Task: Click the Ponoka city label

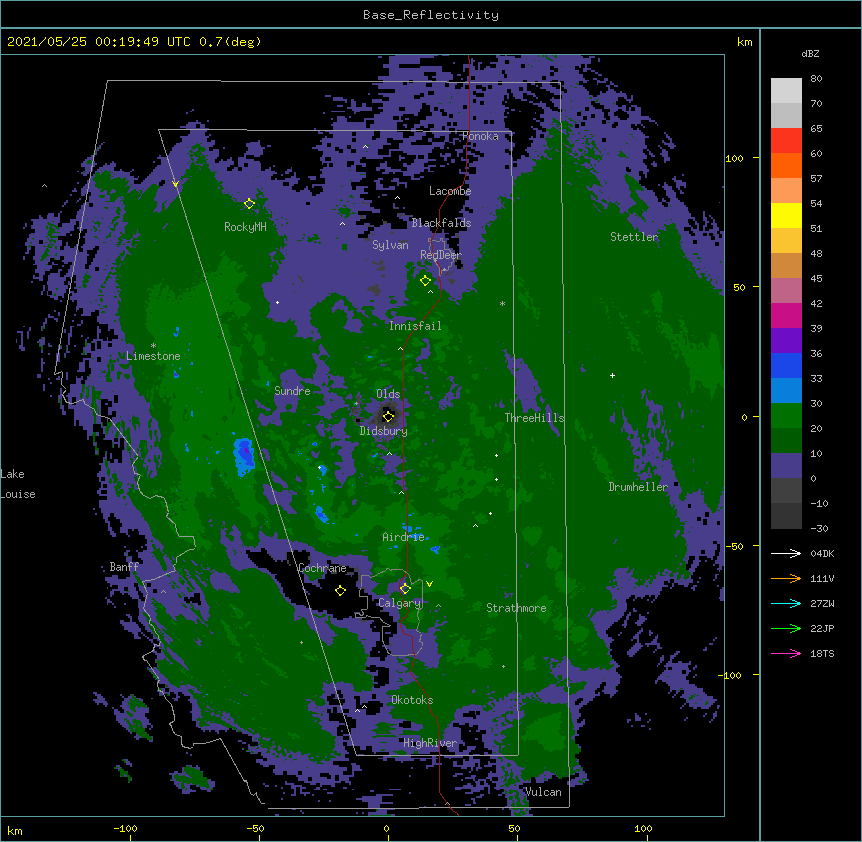Action: coord(480,136)
